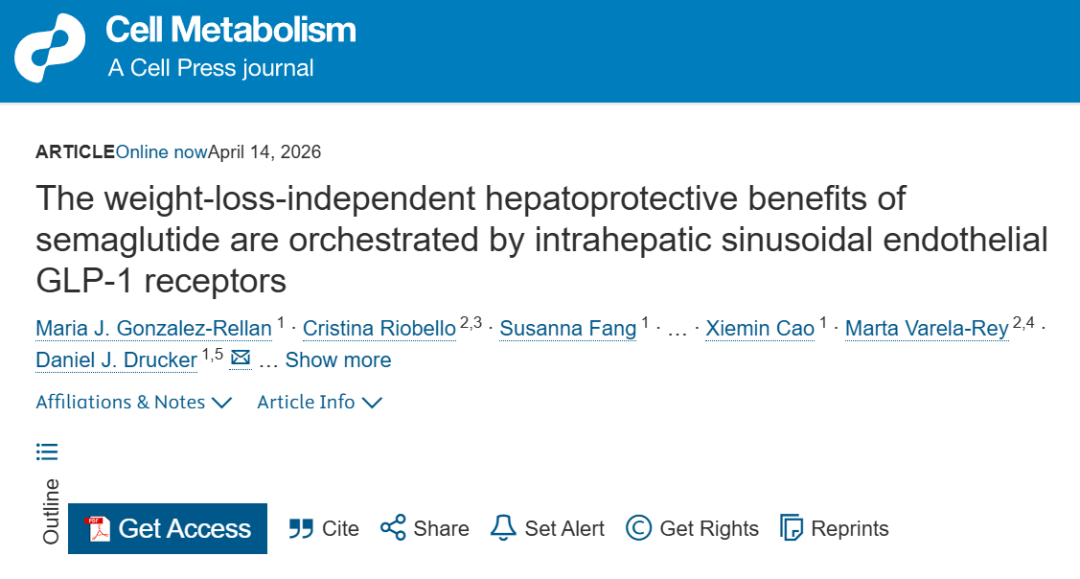The image size is (1080, 579).
Task: Click the Cite quotation mark icon
Action: [x=300, y=529]
